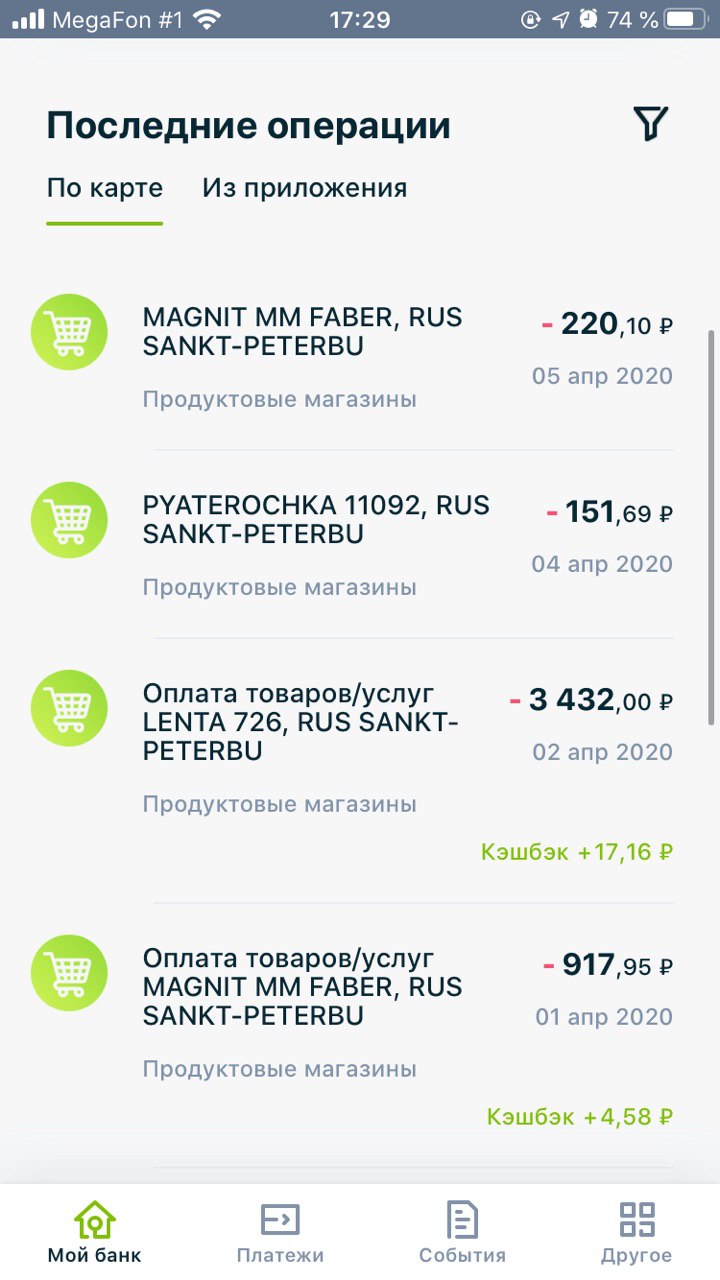This screenshot has height=1280, width=720.
Task: Open the PYATEROCHKA 11092 transaction
Action: tap(360, 544)
